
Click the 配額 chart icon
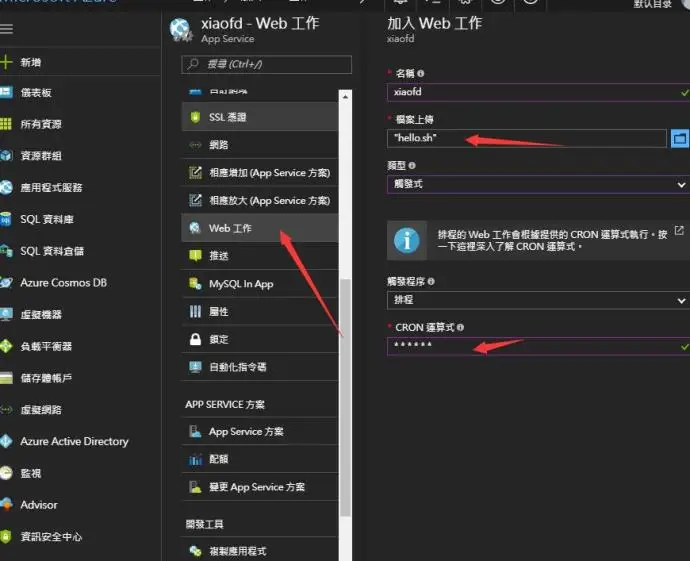point(195,459)
